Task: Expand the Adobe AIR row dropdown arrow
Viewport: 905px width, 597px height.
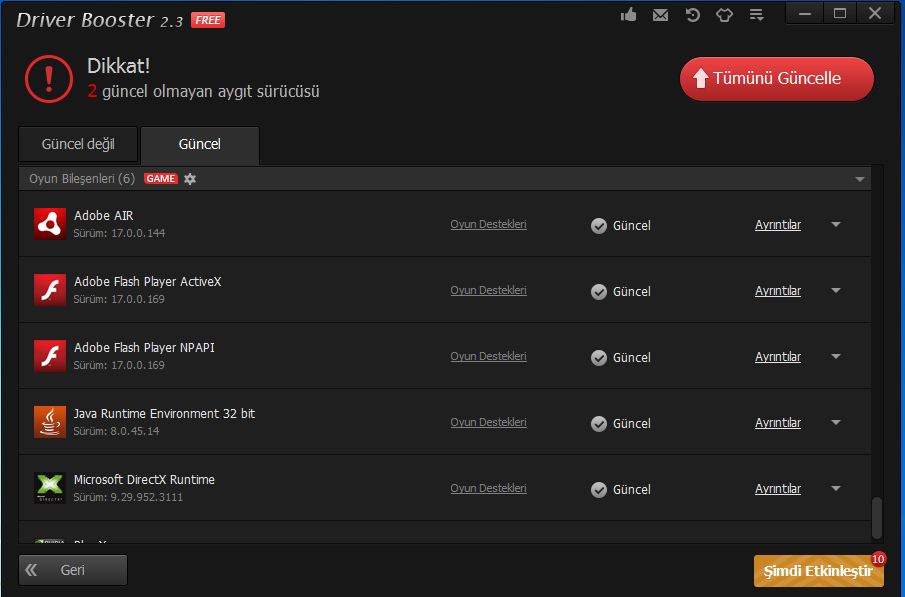Action: pyautogui.click(x=836, y=225)
